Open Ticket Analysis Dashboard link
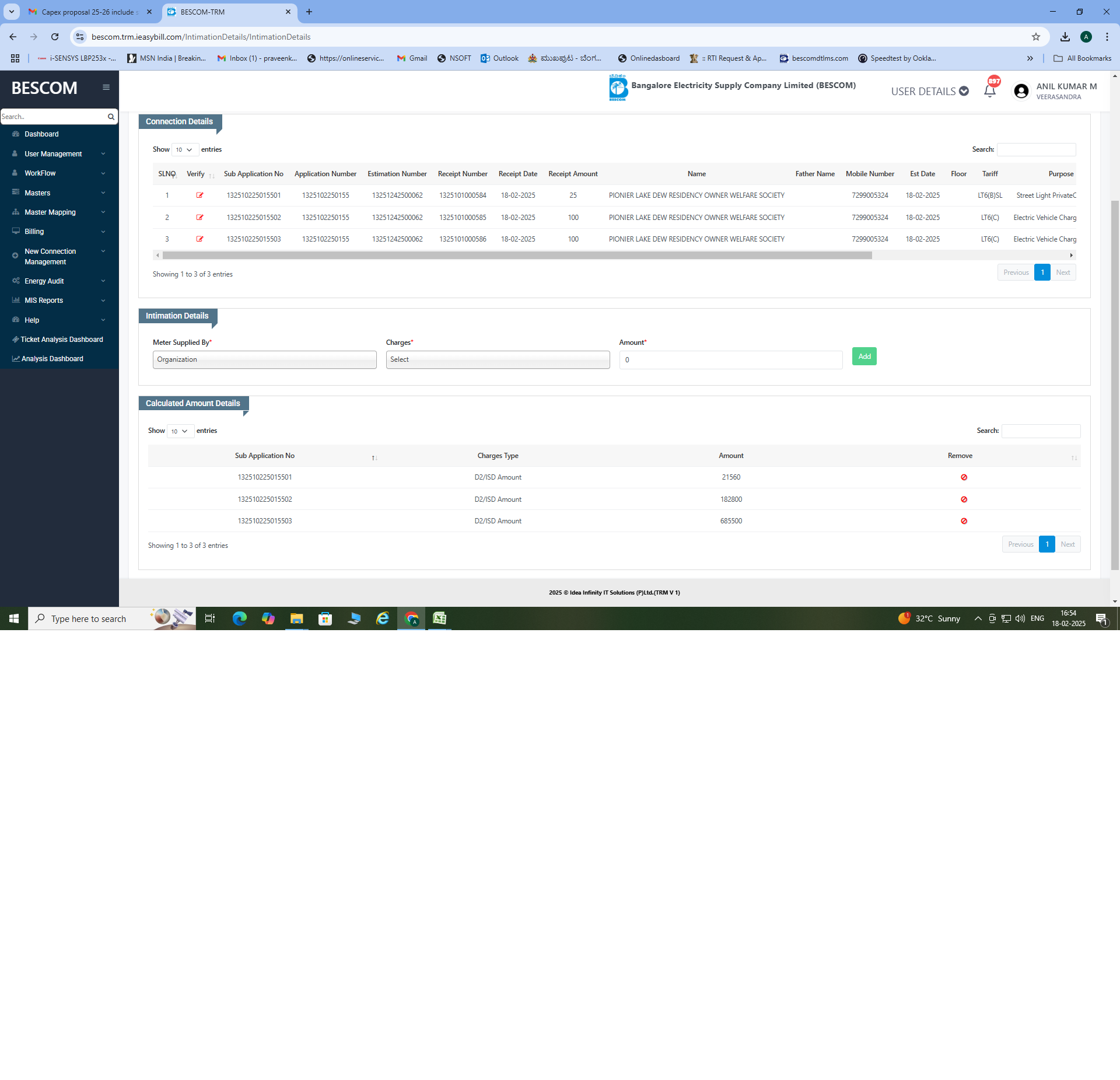This screenshot has width=1120, height=1080. click(59, 340)
